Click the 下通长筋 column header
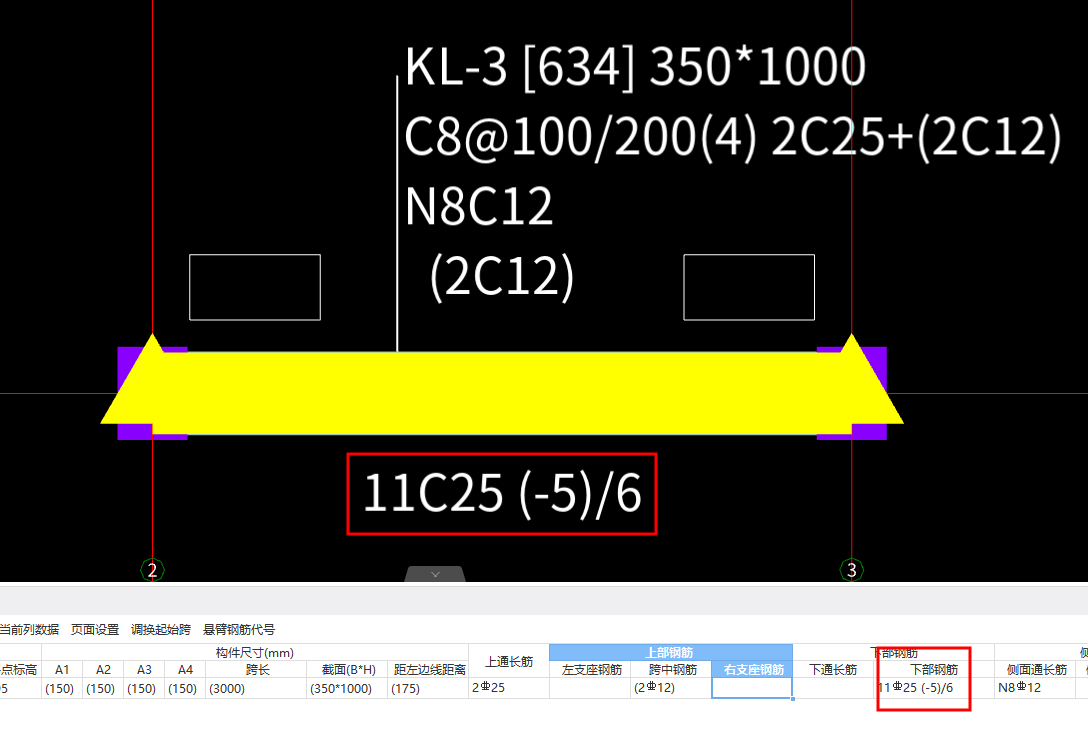This screenshot has width=1088, height=734. [833, 669]
